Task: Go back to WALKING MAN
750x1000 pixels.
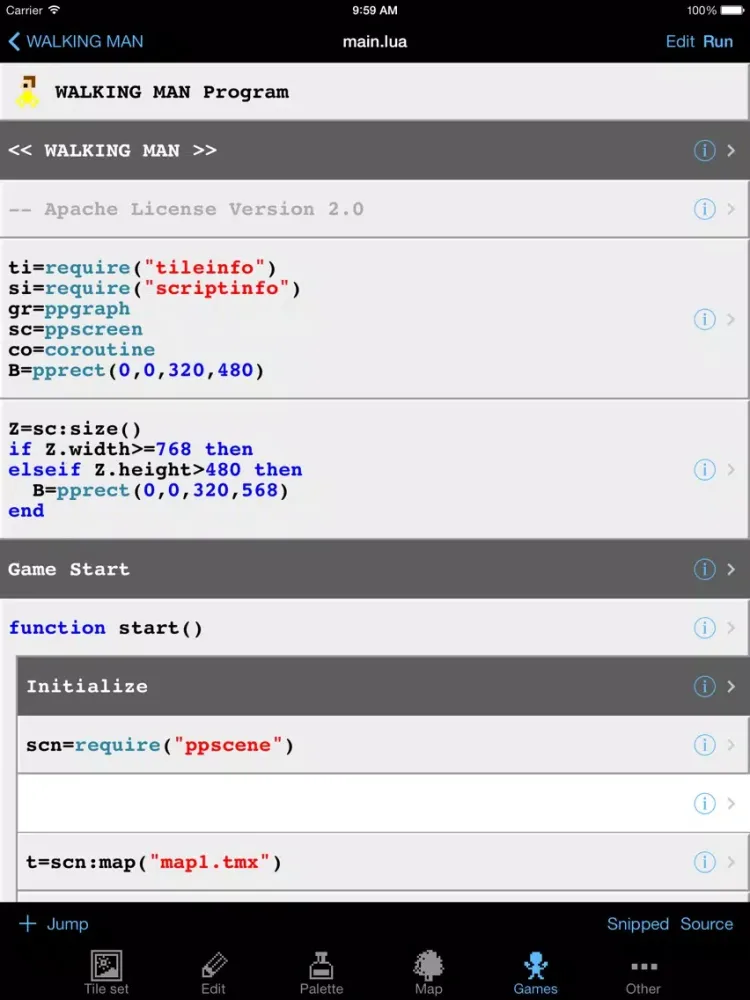Action: click(x=76, y=41)
